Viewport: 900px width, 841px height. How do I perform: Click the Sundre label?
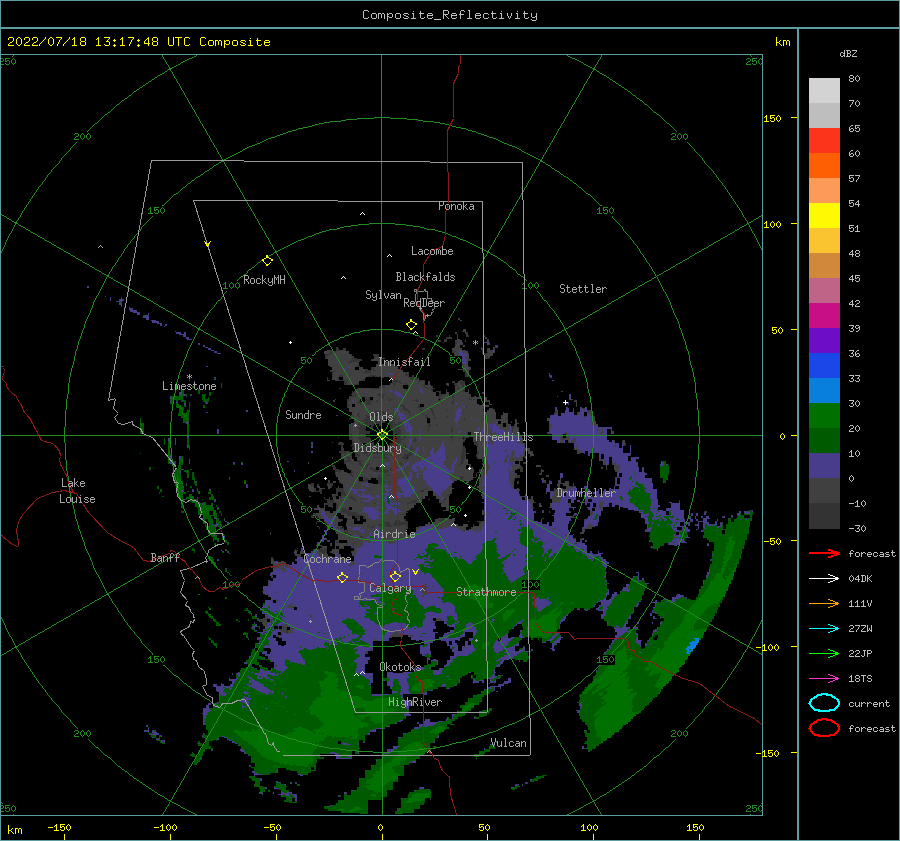coord(303,414)
